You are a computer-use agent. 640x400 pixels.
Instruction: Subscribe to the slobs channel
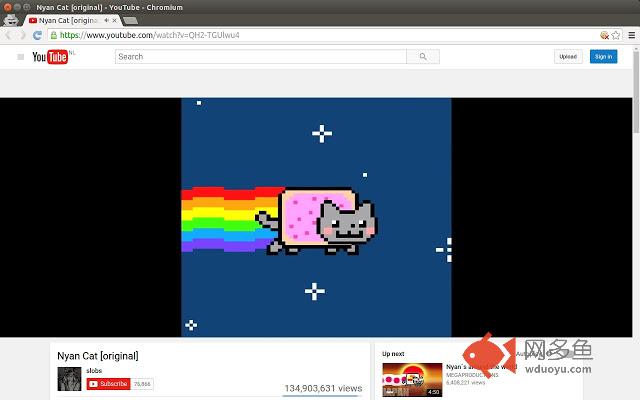(108, 384)
